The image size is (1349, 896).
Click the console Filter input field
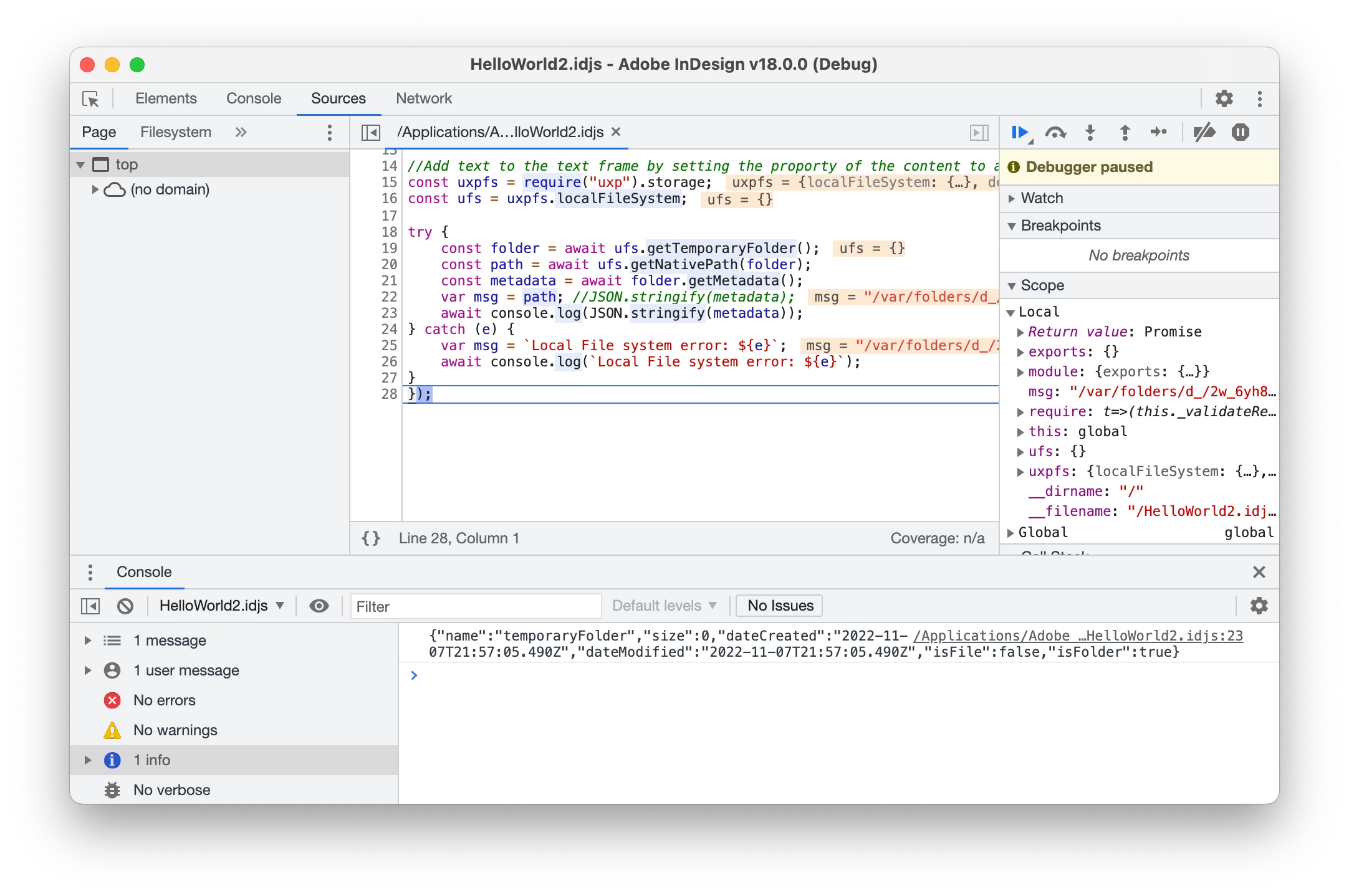(476, 606)
